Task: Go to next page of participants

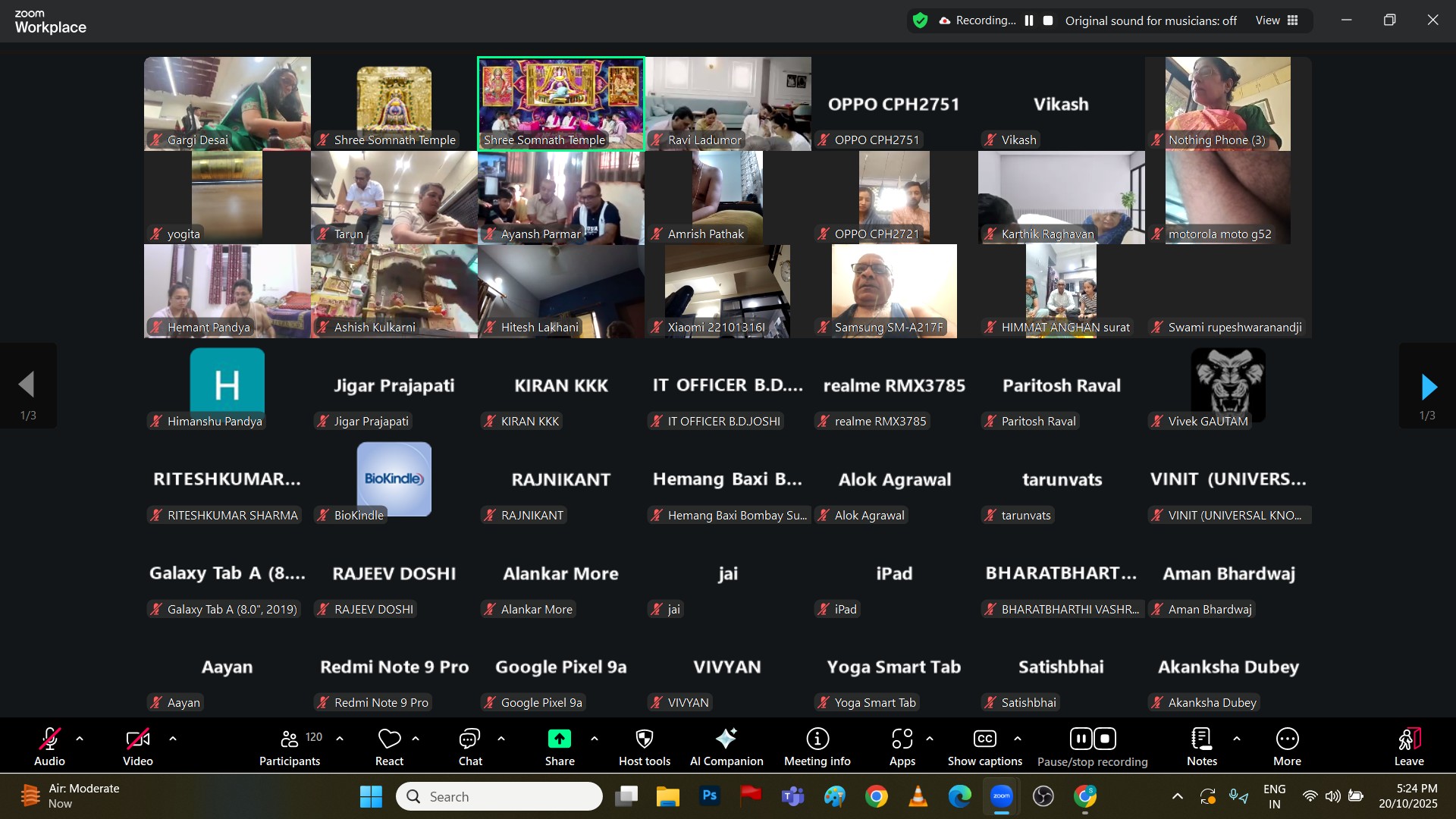Action: [1428, 387]
